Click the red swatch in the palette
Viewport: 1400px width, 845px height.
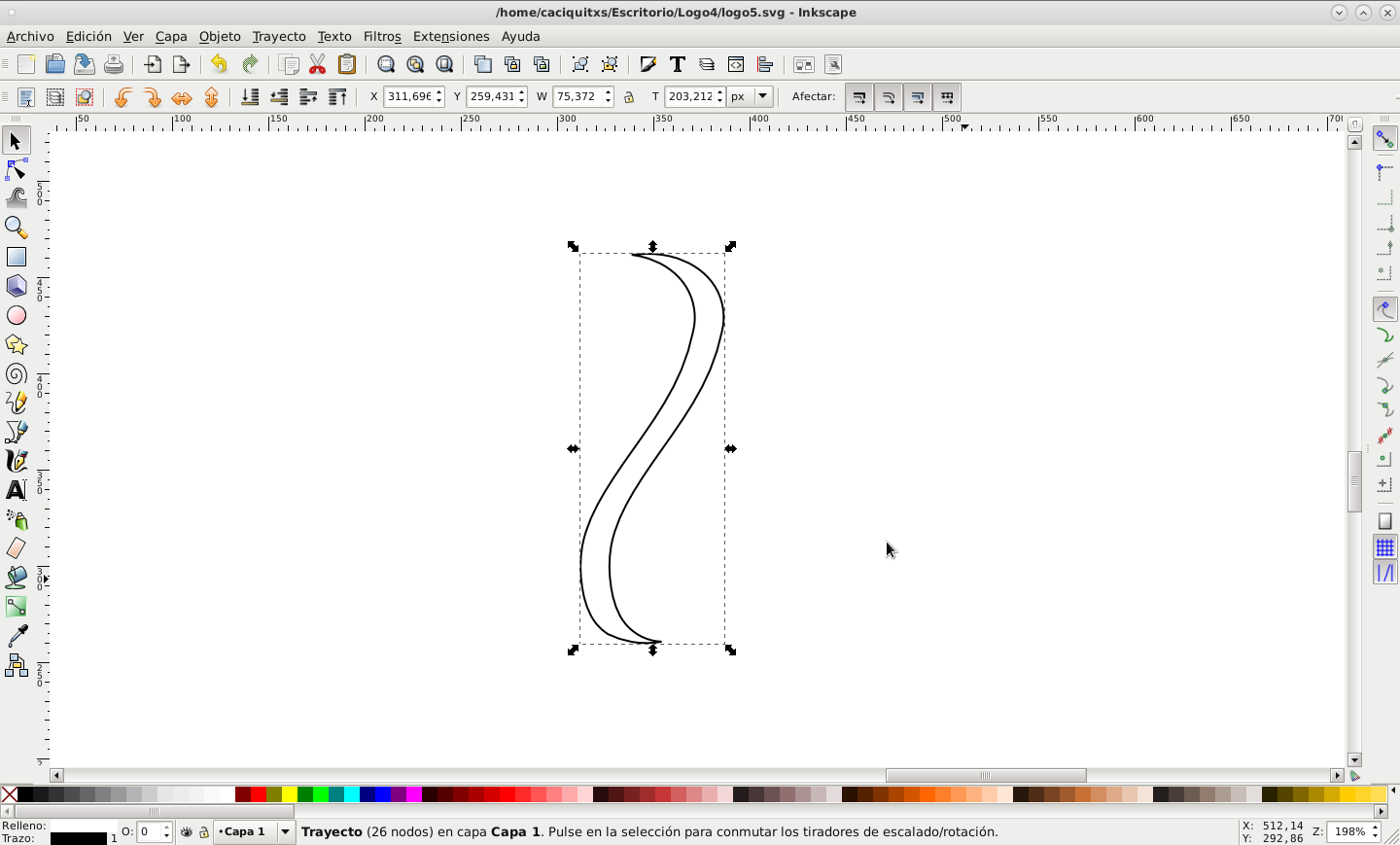pos(258,794)
